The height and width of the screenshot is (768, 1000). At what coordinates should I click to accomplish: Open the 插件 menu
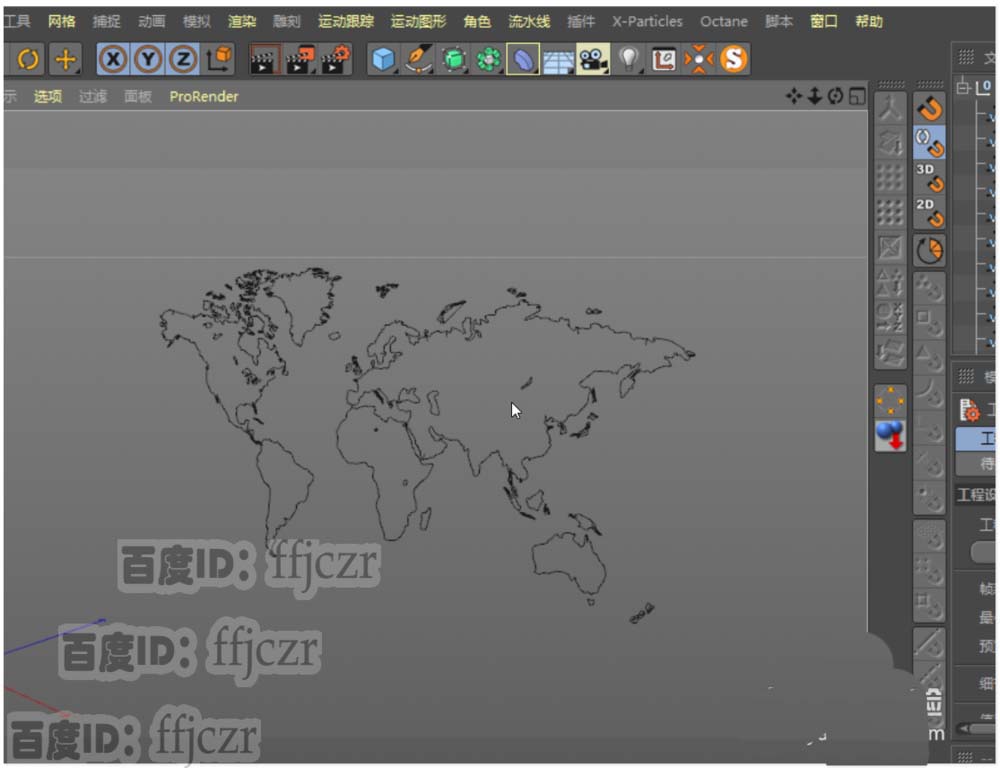point(581,21)
